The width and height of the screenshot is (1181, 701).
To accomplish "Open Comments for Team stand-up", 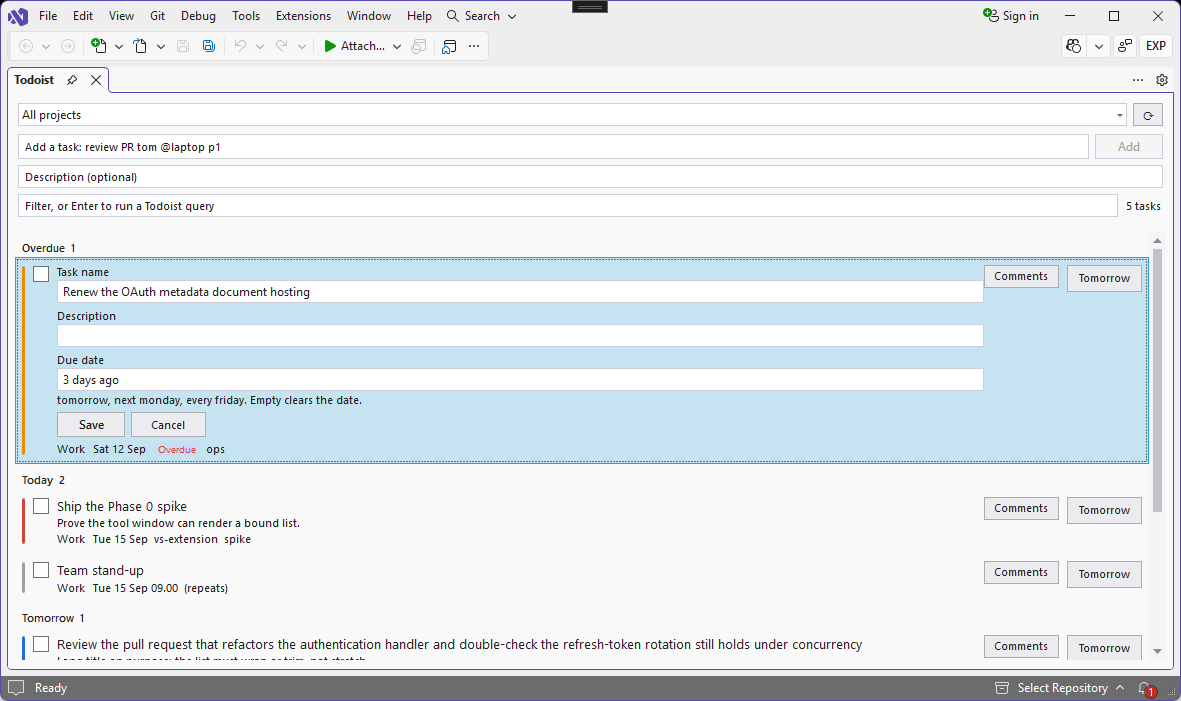I will (1021, 572).
